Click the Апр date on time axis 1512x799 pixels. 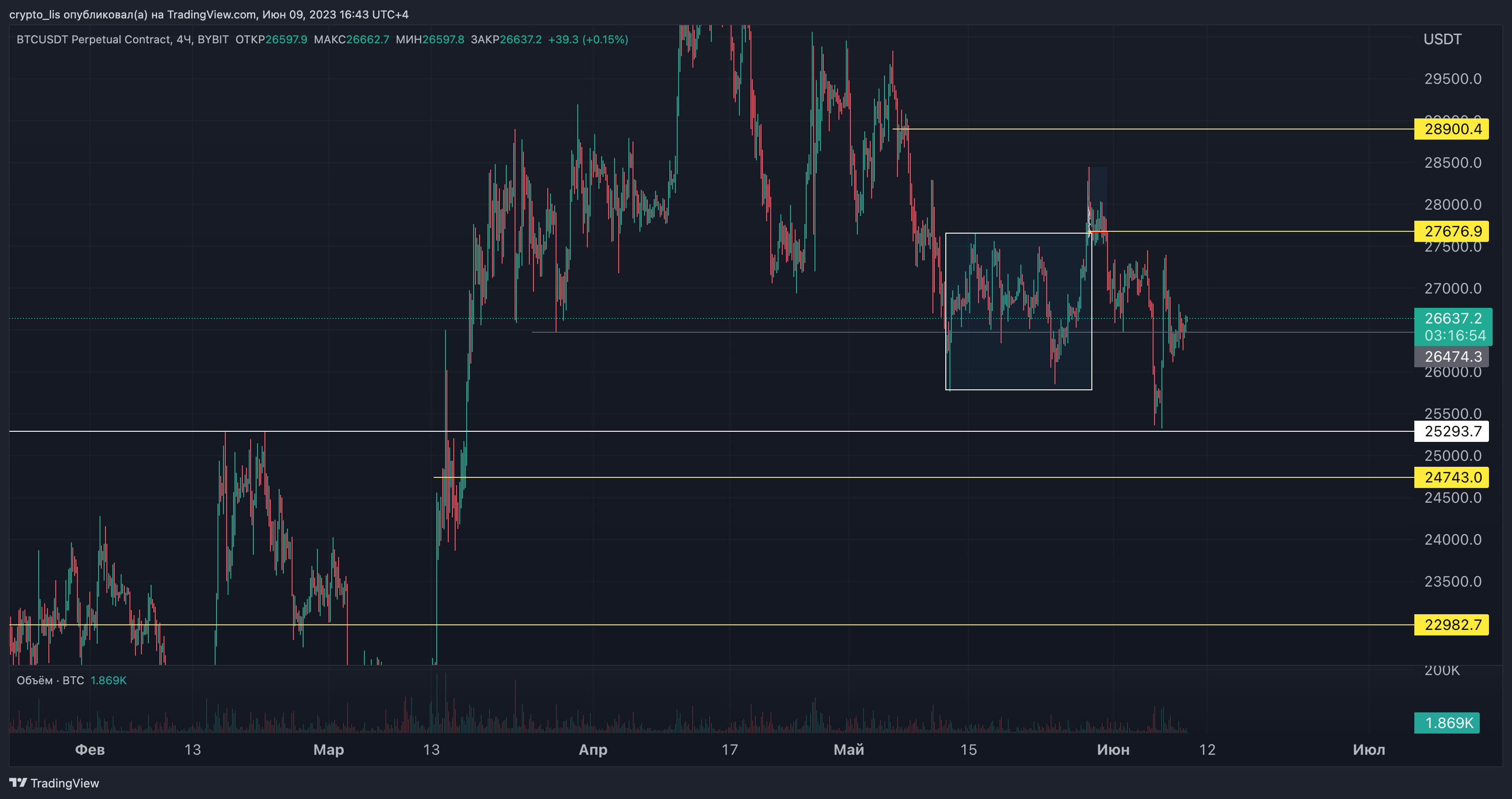pyautogui.click(x=593, y=750)
